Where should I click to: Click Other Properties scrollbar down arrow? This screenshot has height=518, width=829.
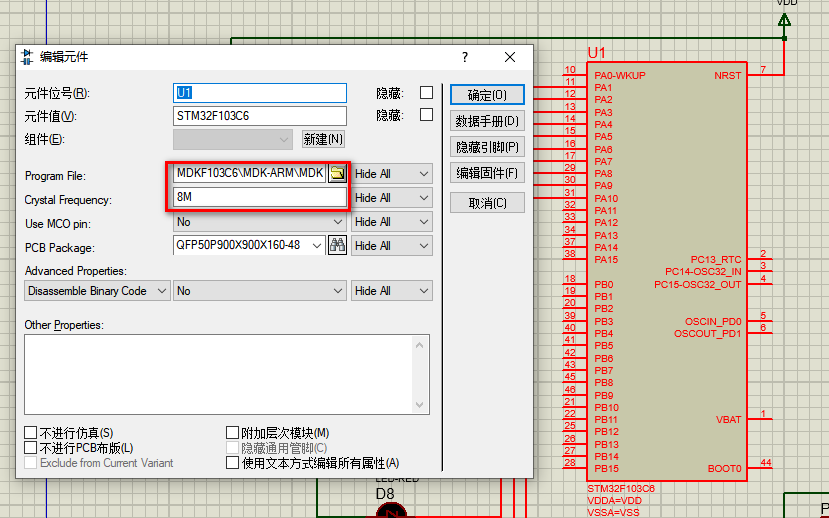coord(420,405)
